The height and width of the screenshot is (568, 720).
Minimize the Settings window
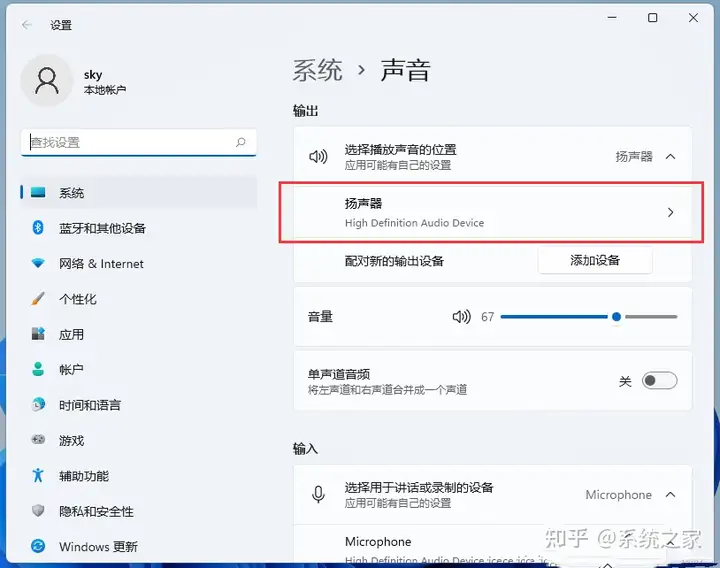[612, 17]
